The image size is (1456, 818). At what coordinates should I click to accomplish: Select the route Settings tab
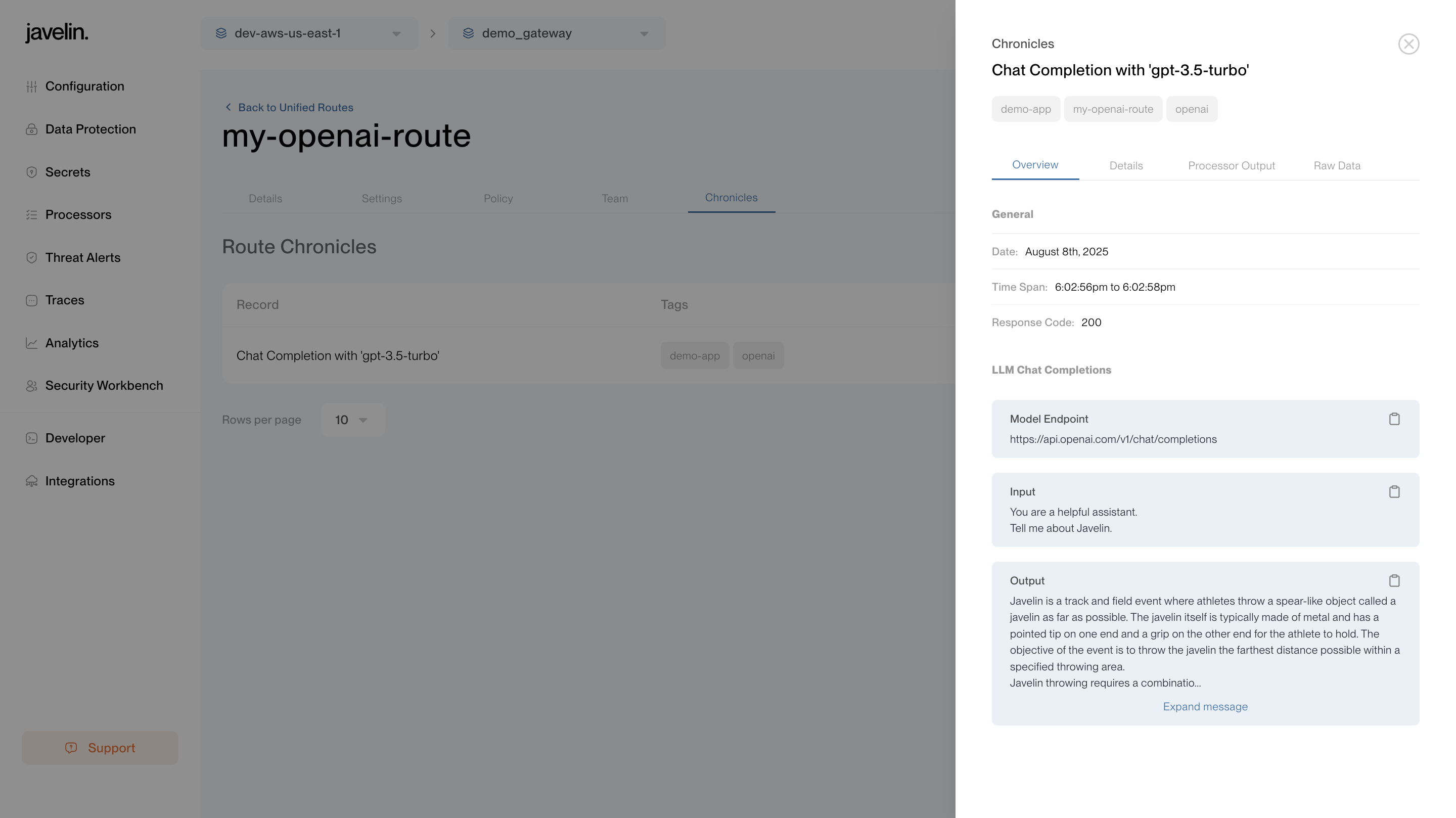(x=382, y=198)
